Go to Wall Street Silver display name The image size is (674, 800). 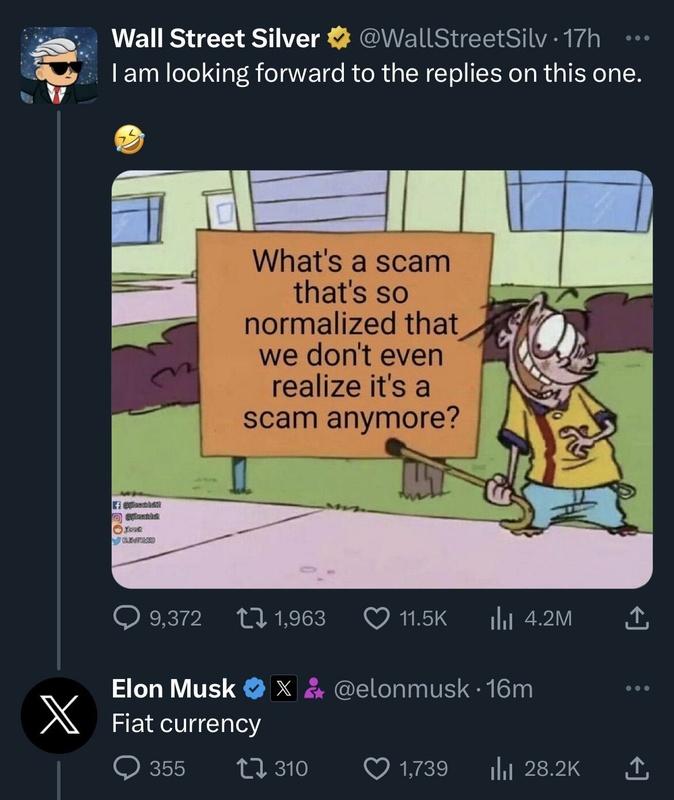click(x=216, y=40)
